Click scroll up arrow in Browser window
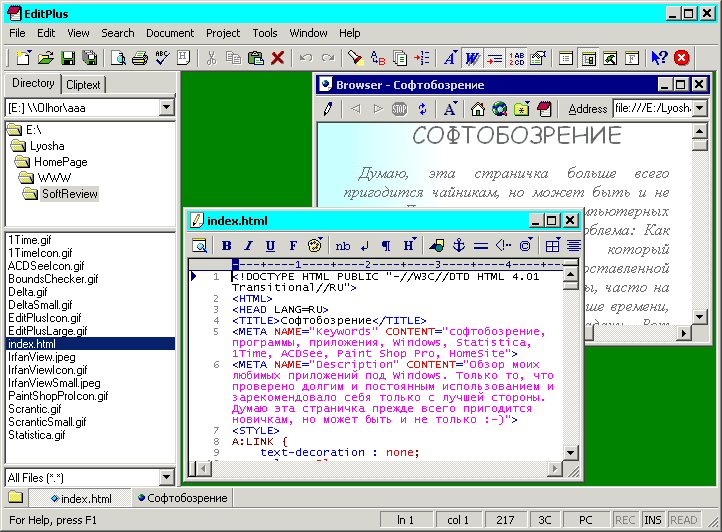 tap(700, 131)
